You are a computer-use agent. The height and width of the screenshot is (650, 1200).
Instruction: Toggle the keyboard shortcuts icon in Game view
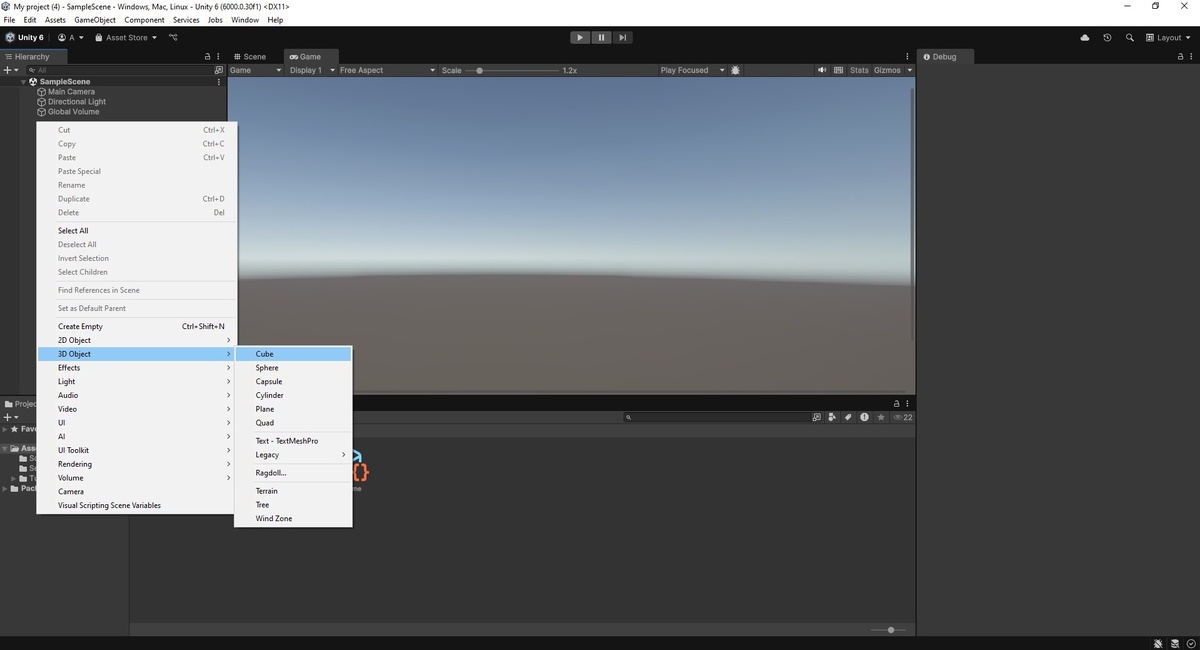pos(837,70)
